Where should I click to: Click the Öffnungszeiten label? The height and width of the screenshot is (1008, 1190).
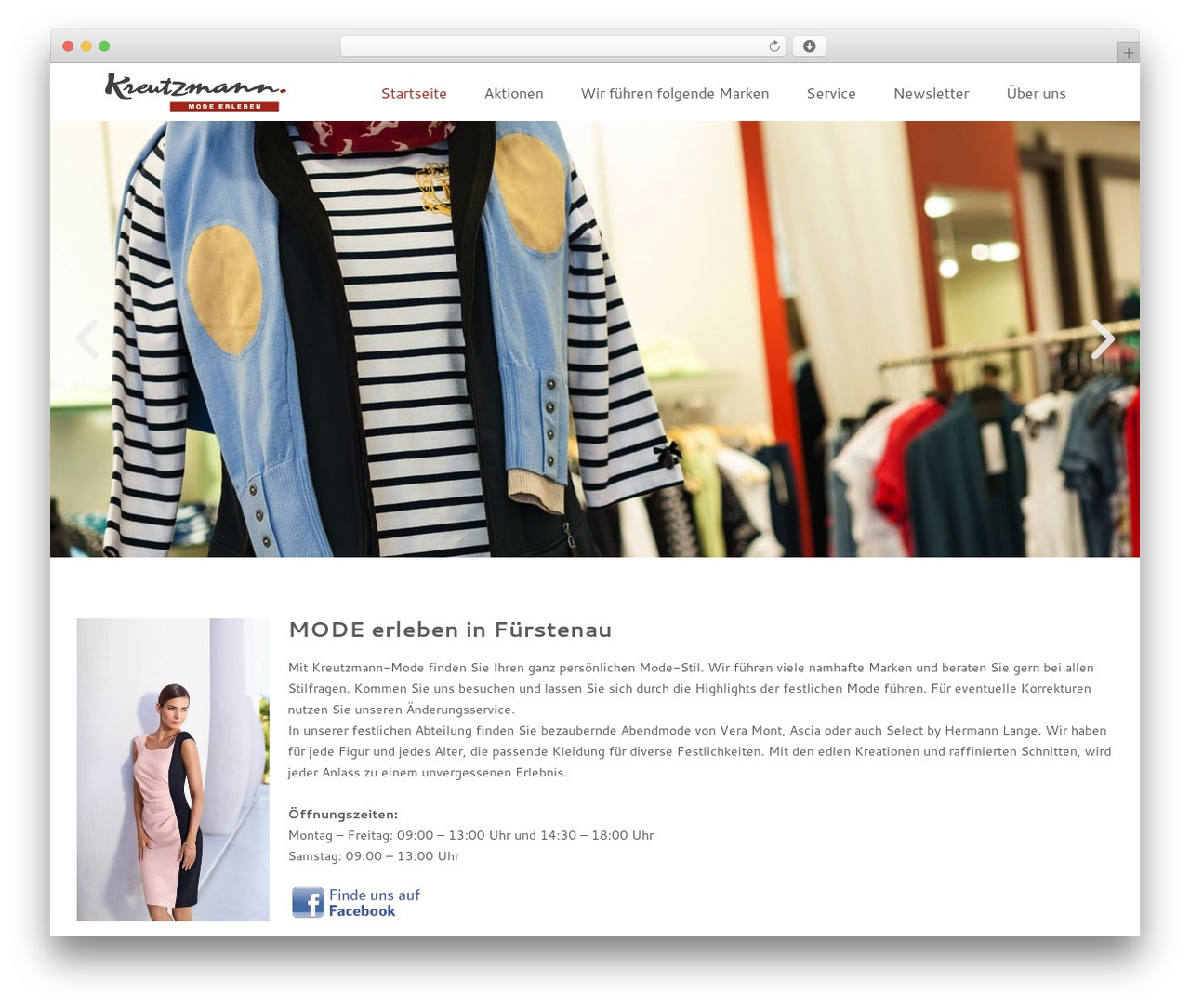click(343, 814)
